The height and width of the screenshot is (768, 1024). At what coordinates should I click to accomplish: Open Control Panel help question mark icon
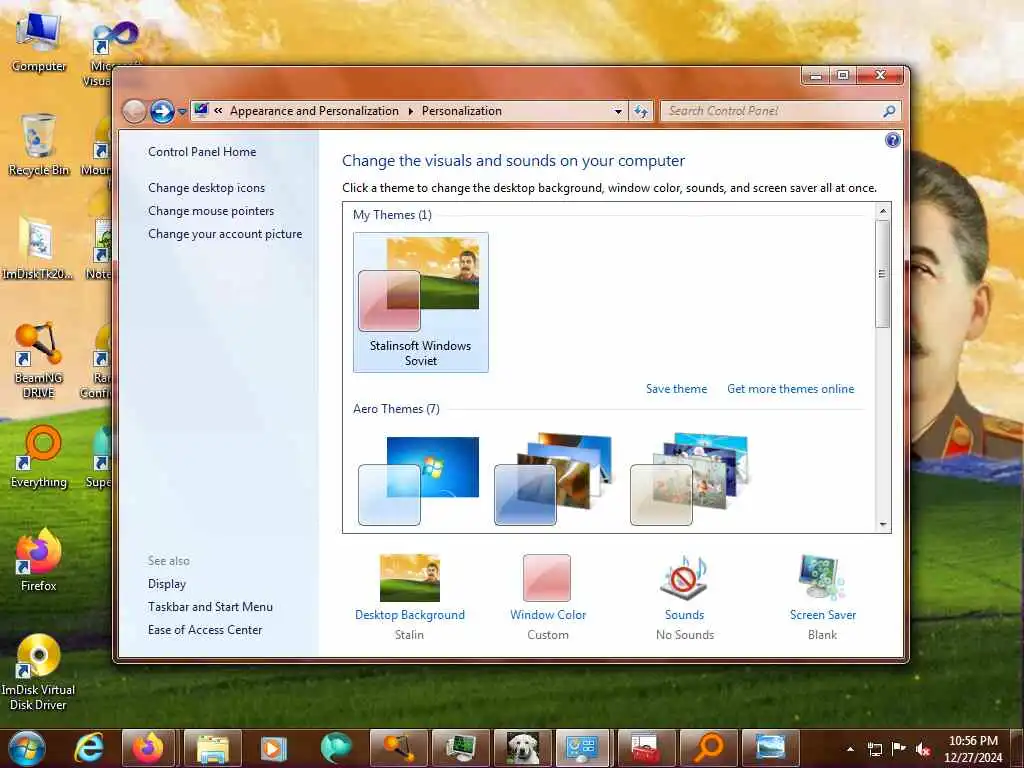pos(892,140)
